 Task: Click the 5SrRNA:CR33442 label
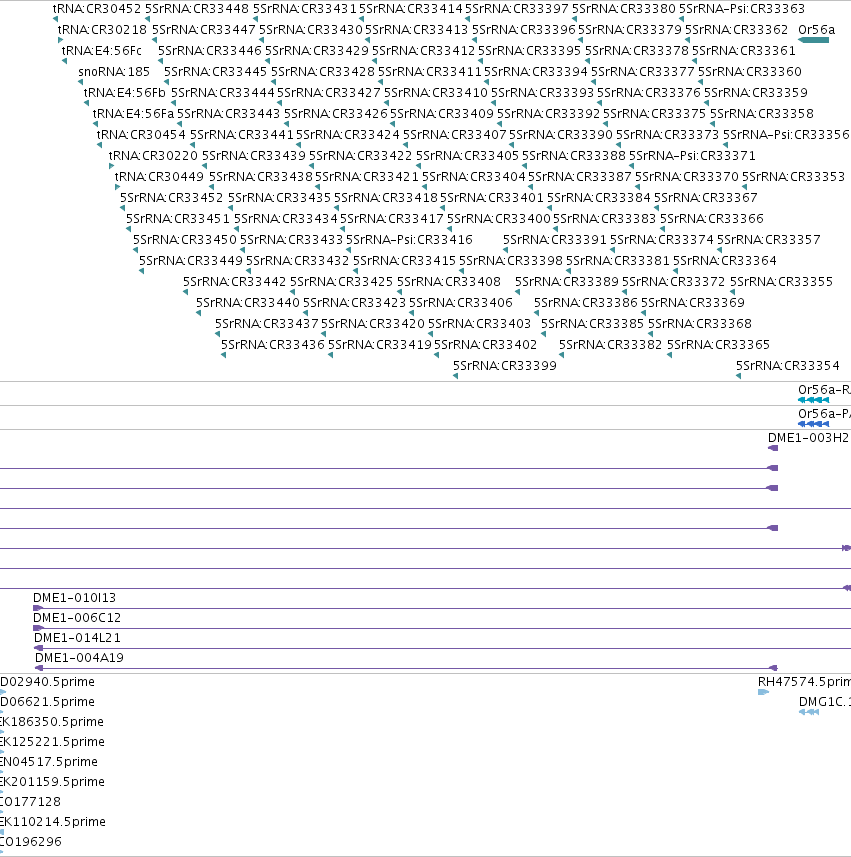pyautogui.click(x=234, y=282)
